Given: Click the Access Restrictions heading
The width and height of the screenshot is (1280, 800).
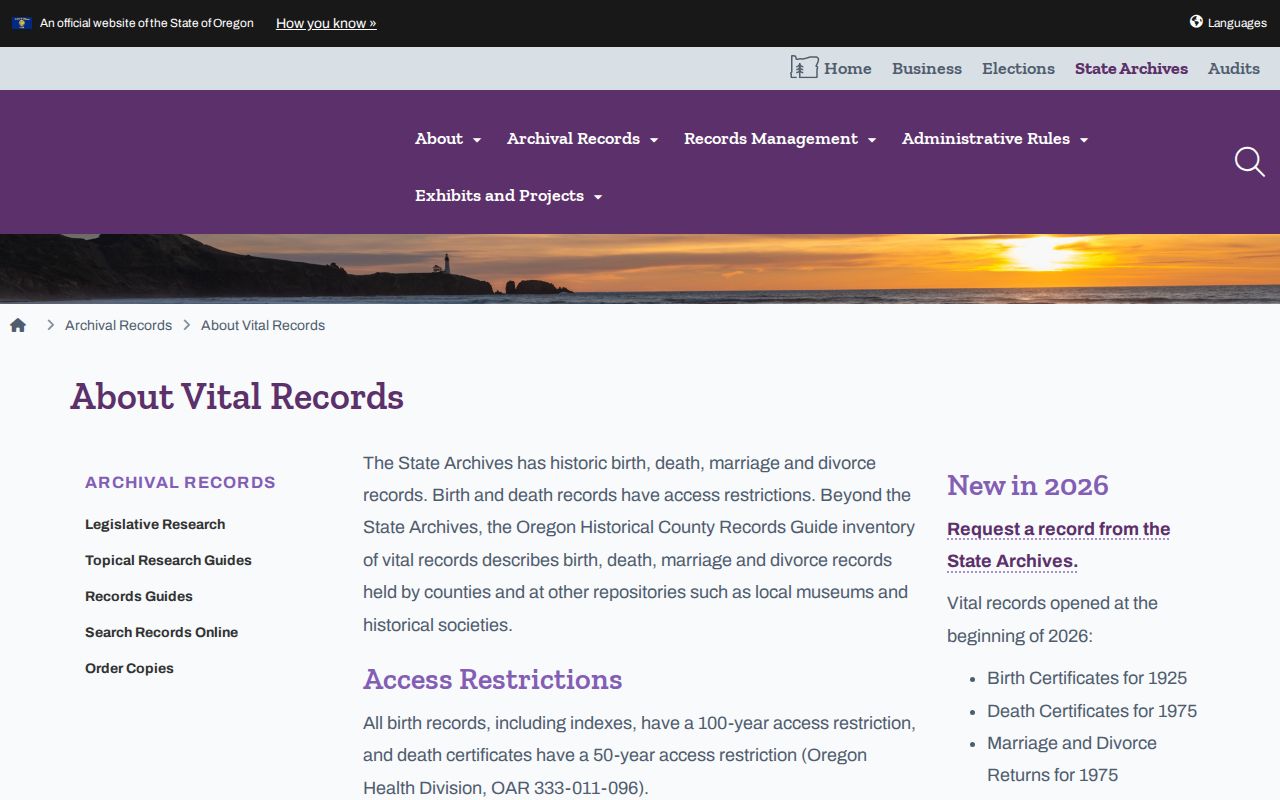Looking at the screenshot, I should pyautogui.click(x=492, y=679).
